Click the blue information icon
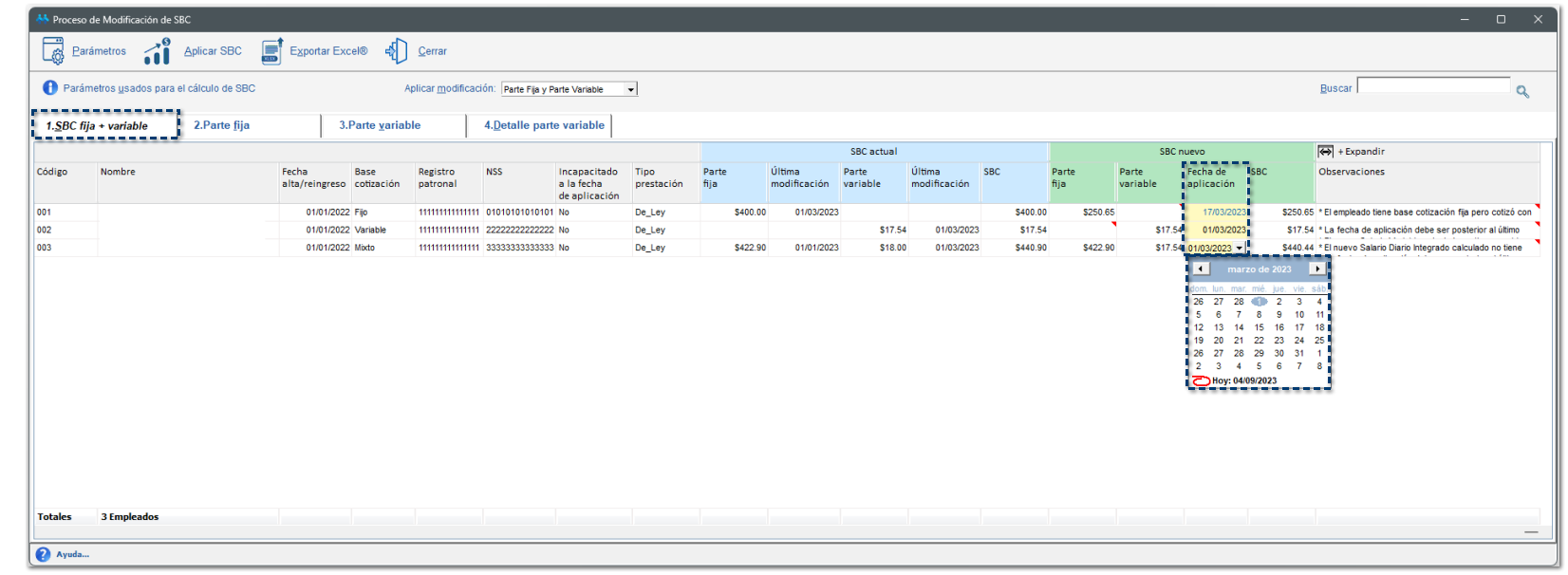This screenshot has width=1568, height=575. [50, 88]
